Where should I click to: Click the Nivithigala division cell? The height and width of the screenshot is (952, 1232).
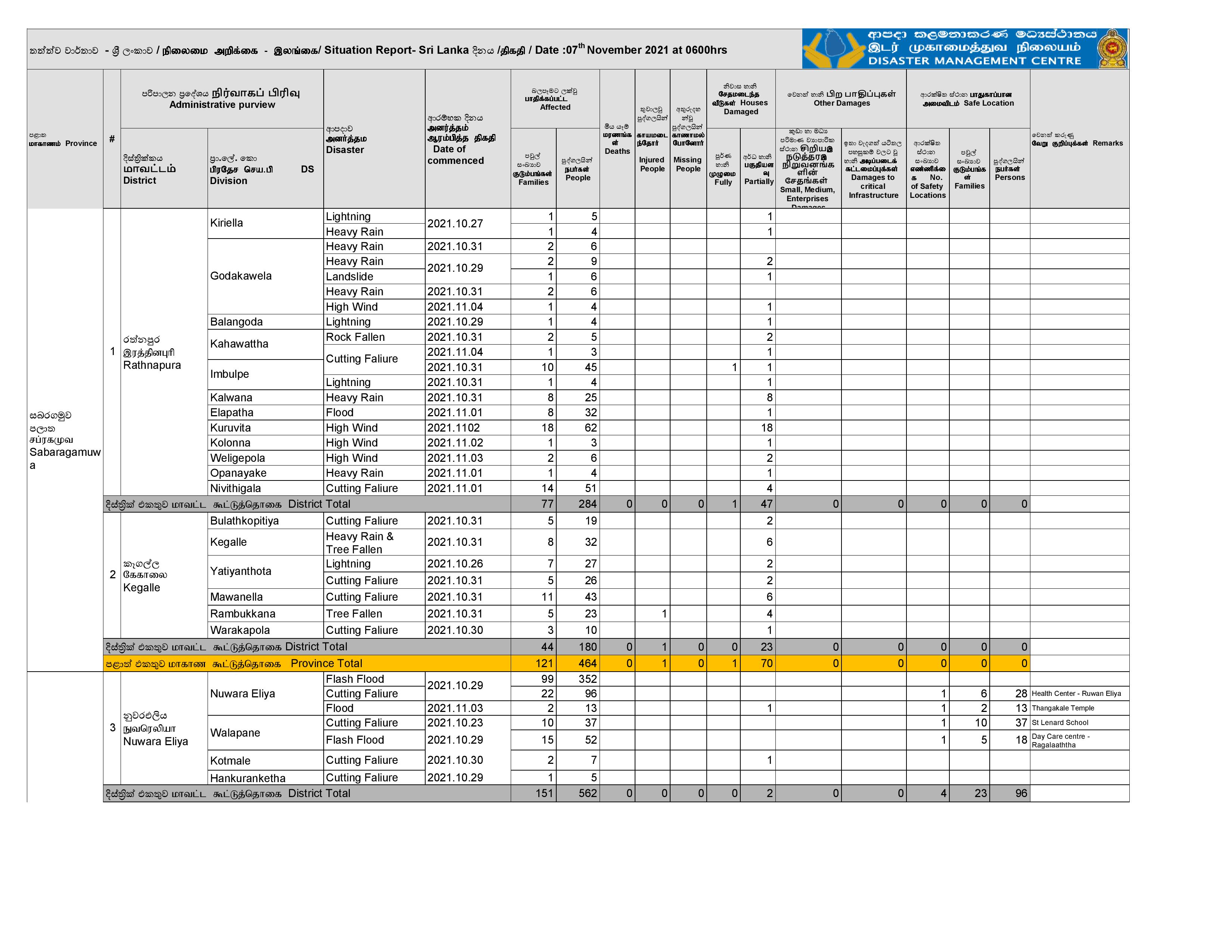(x=266, y=488)
